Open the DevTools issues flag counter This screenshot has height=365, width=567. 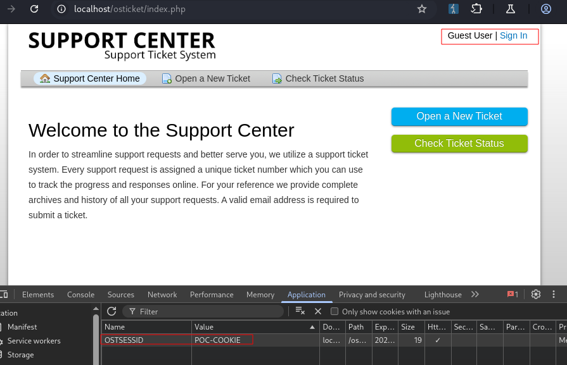(512, 294)
